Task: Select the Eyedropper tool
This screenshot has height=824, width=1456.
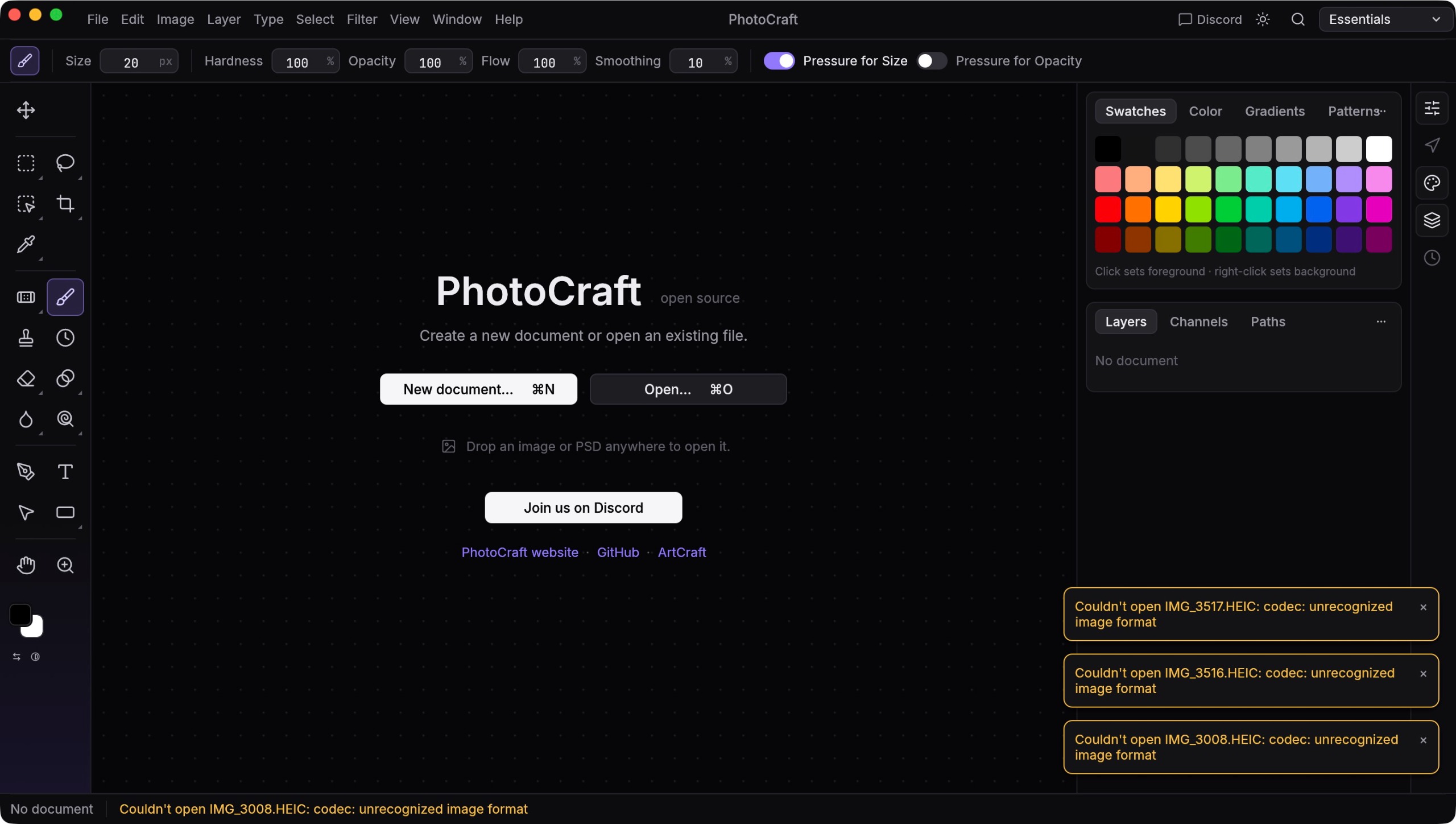Action: 26,244
